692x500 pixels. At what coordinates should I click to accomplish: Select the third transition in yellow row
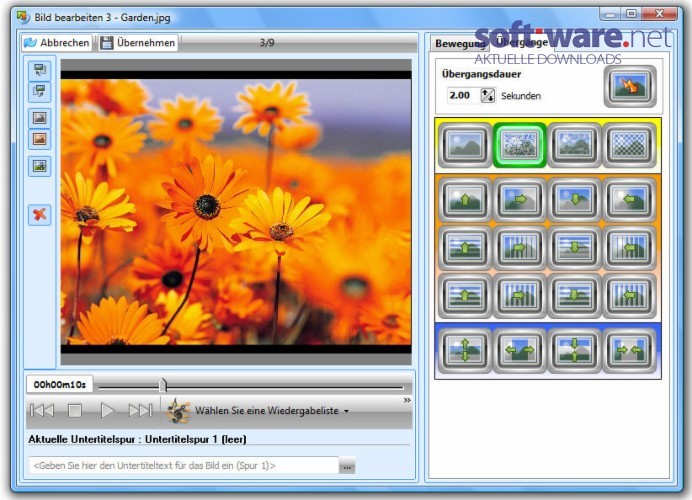(574, 145)
